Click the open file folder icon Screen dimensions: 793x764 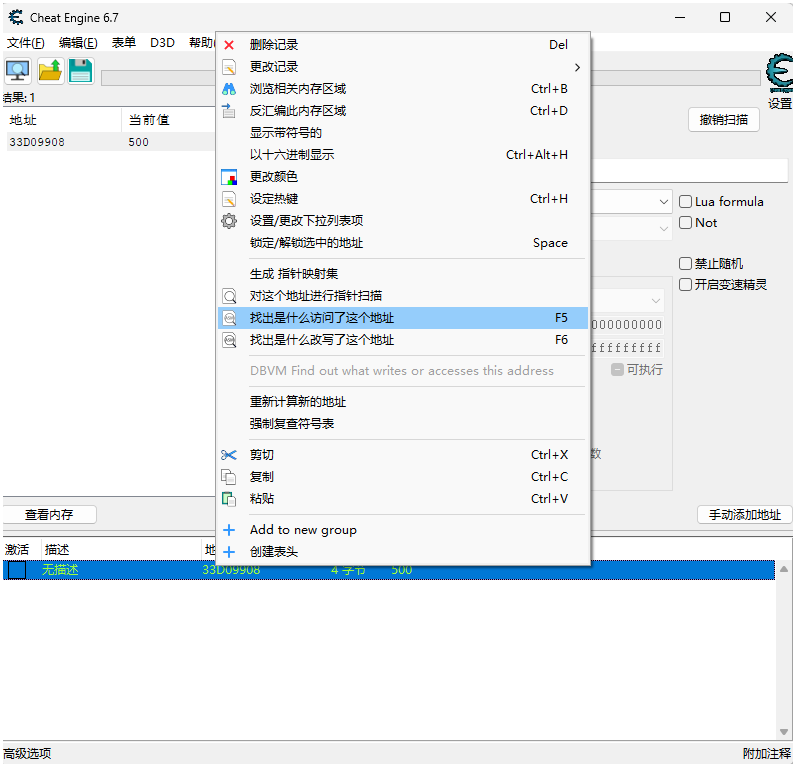point(50,71)
